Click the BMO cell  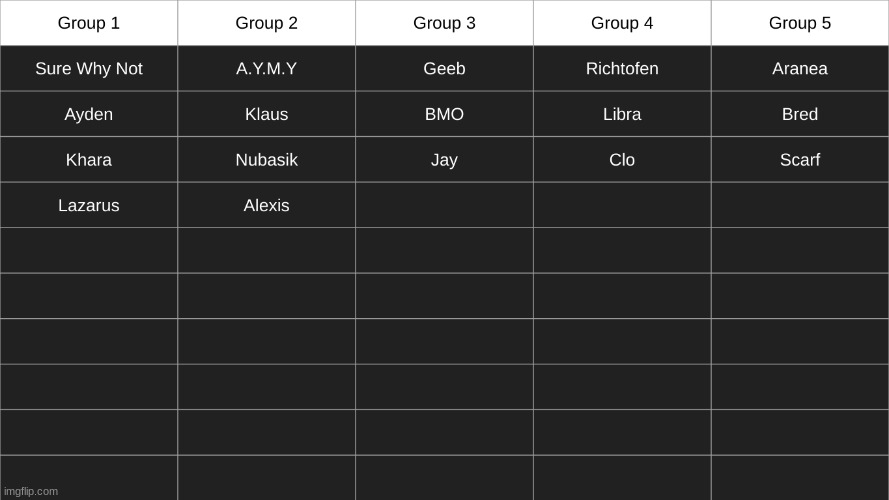pos(444,114)
